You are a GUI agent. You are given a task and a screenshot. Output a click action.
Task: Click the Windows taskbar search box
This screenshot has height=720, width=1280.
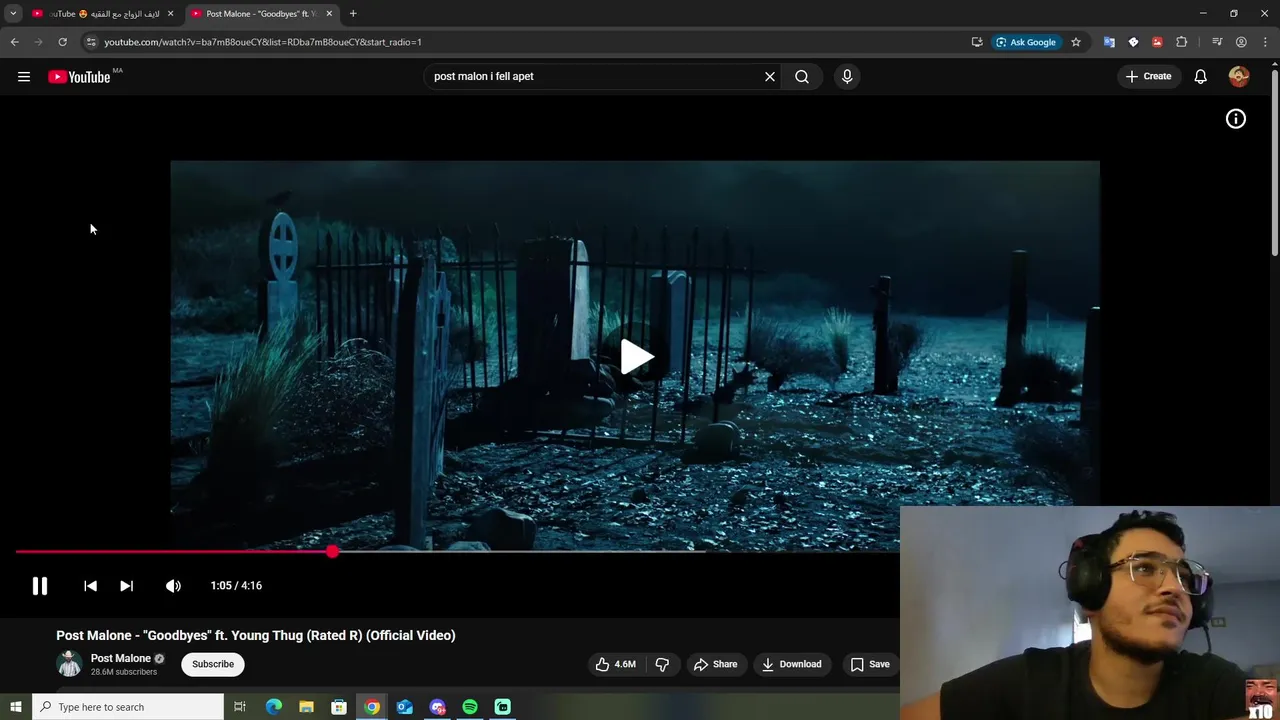coord(128,707)
